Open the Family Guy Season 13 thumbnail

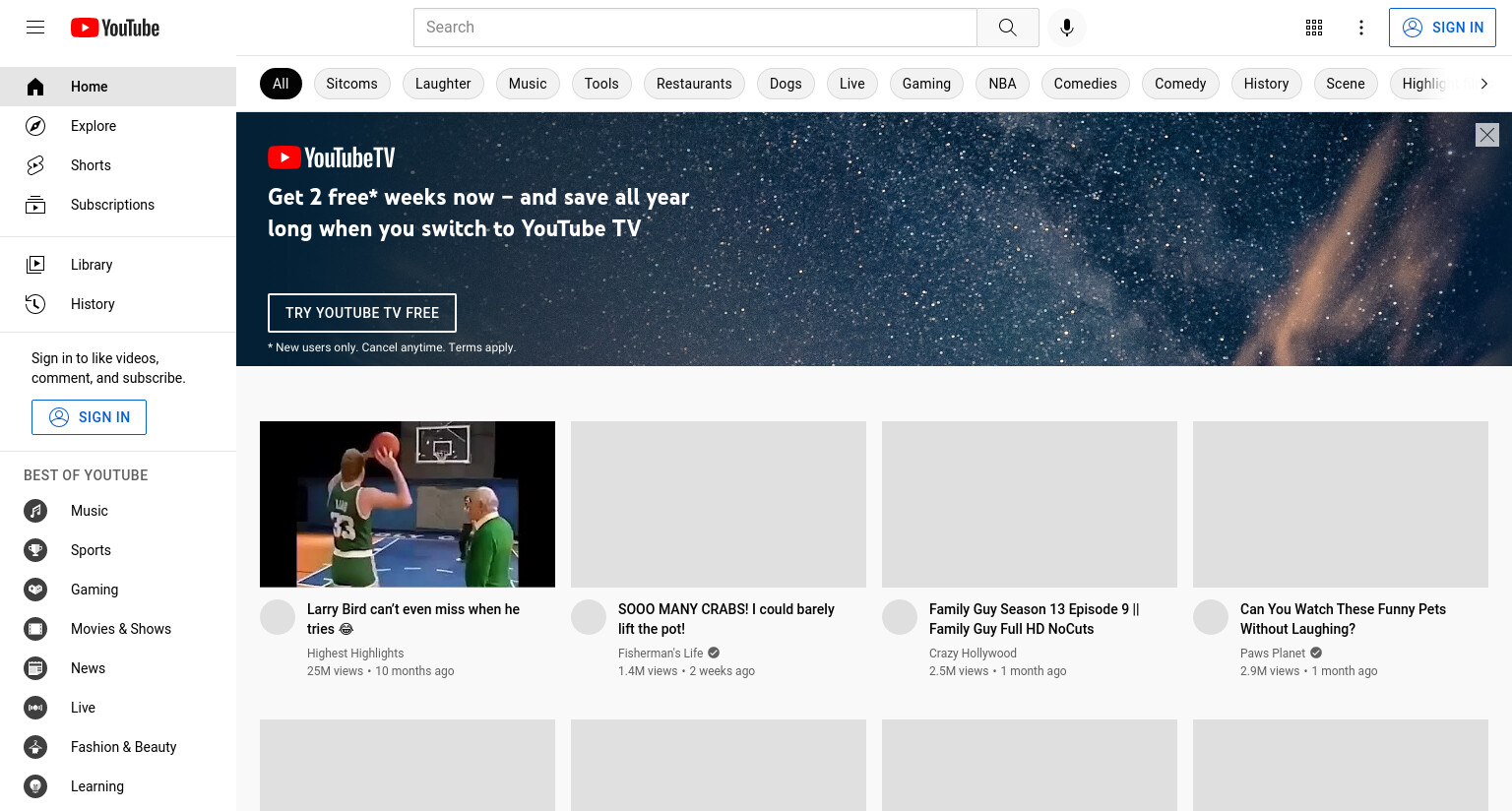1030,504
